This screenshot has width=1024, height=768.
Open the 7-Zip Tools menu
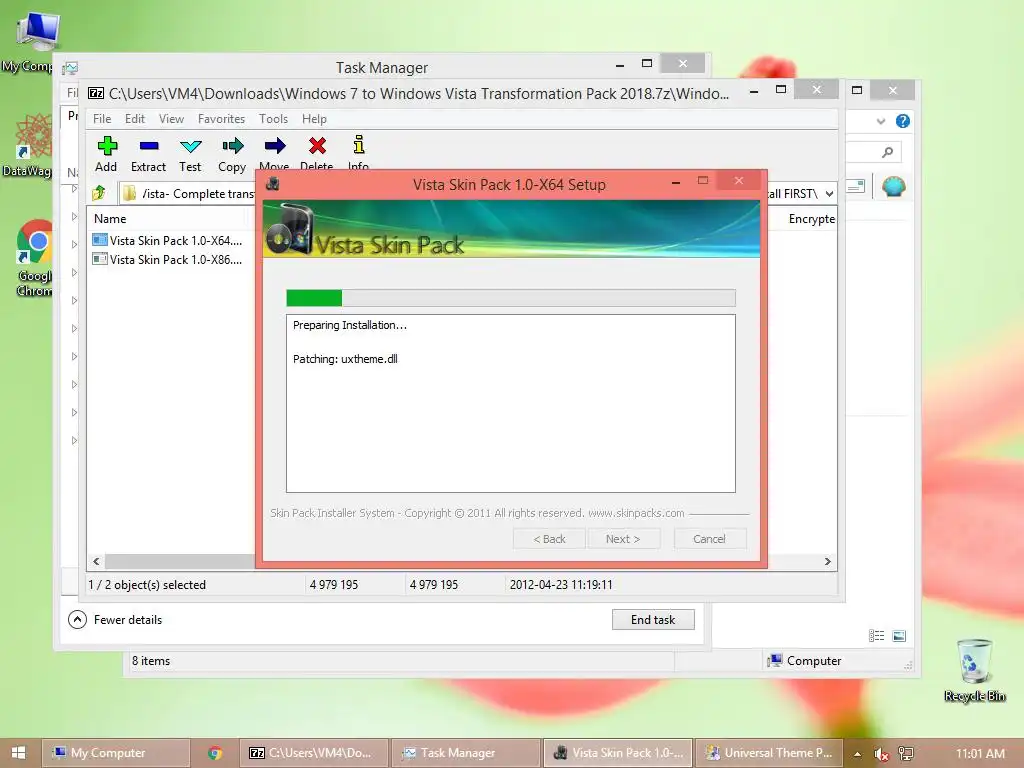[273, 119]
